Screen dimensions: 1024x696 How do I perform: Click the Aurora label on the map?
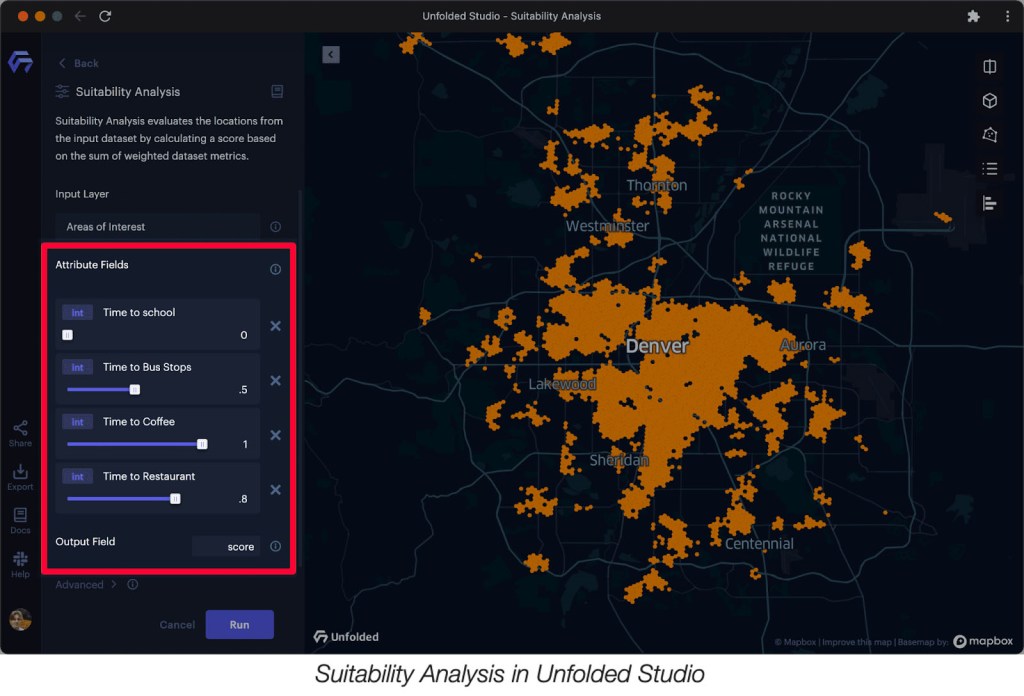pos(803,345)
